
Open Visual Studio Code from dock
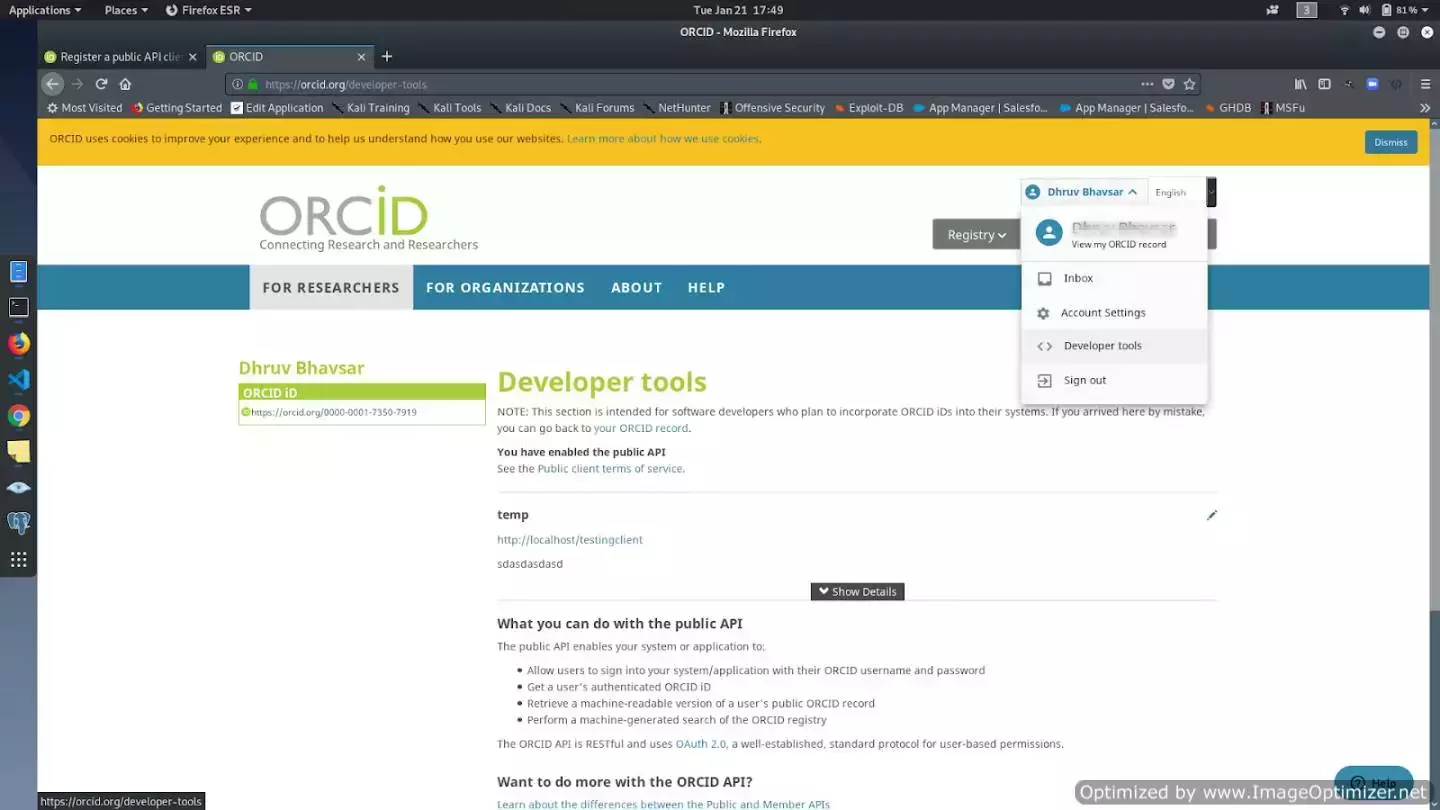coord(18,380)
